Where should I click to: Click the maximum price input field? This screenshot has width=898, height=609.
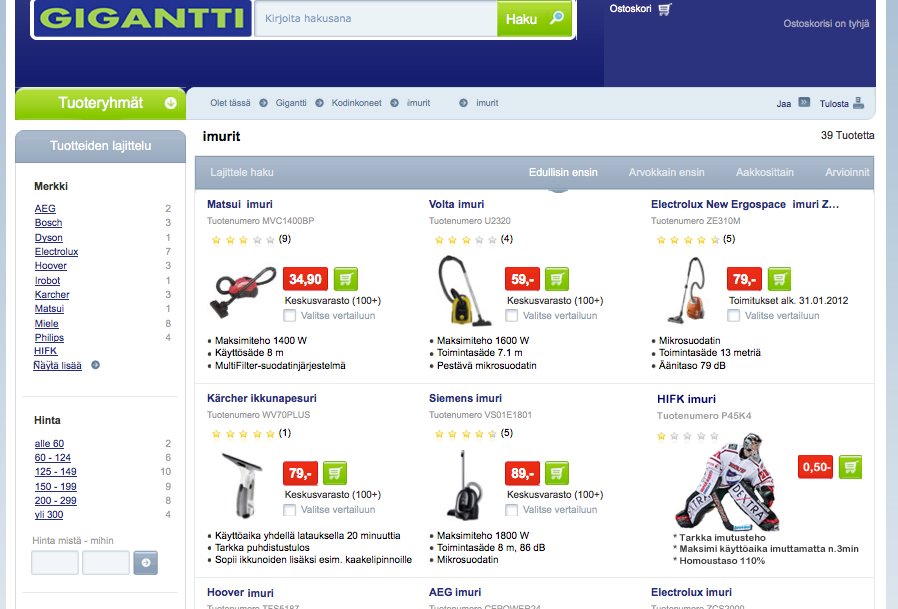coord(106,563)
